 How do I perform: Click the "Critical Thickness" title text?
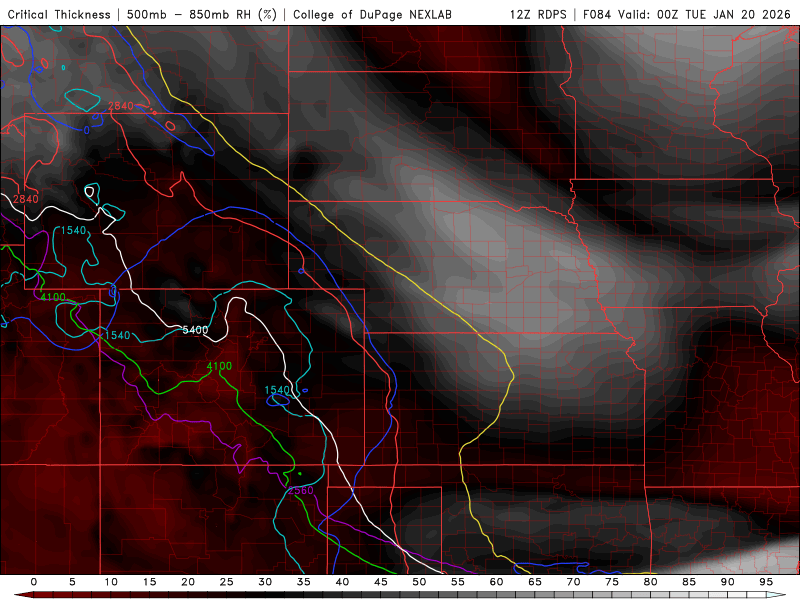click(x=59, y=14)
